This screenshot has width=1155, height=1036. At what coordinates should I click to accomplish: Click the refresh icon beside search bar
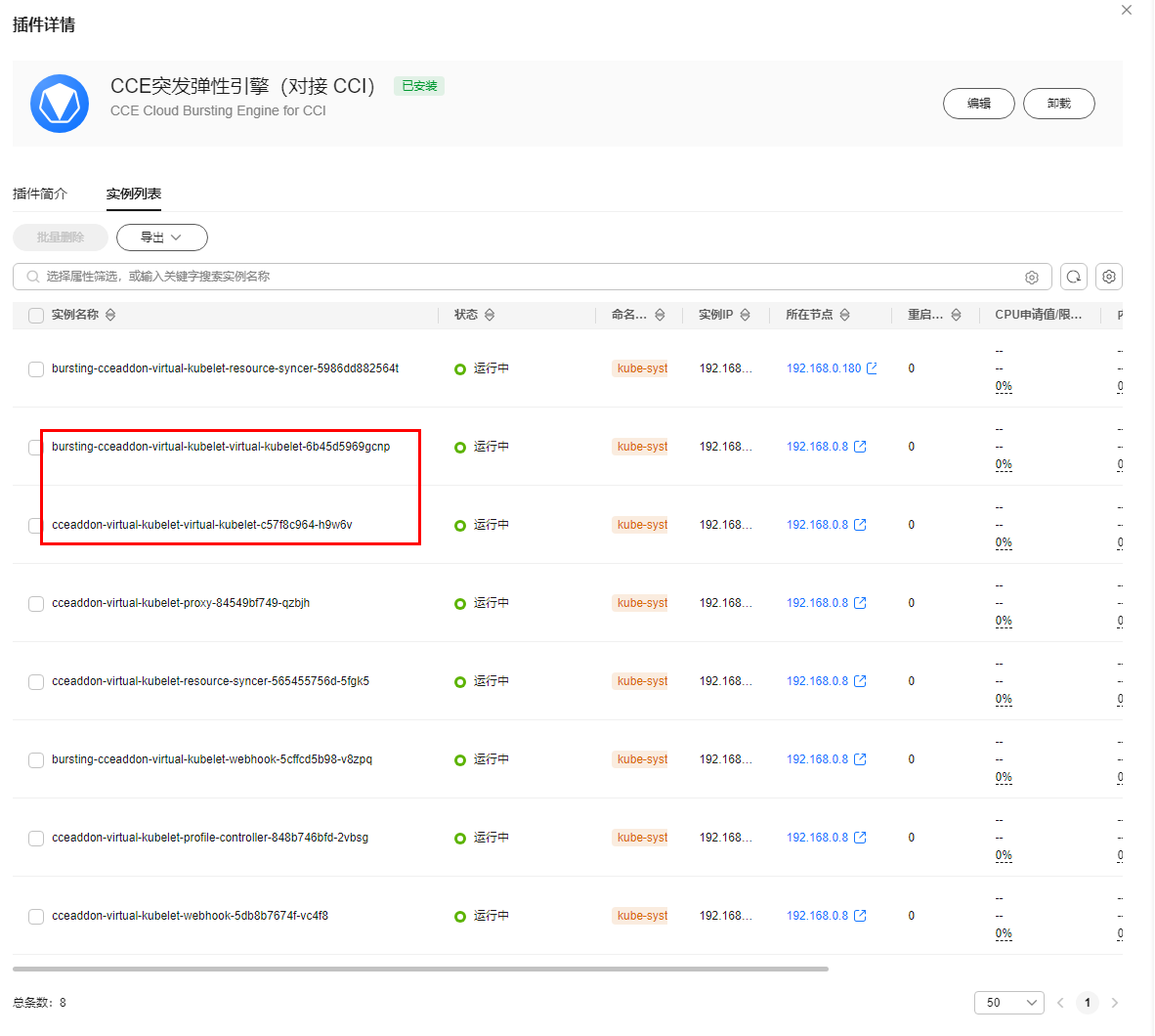coord(1074,277)
